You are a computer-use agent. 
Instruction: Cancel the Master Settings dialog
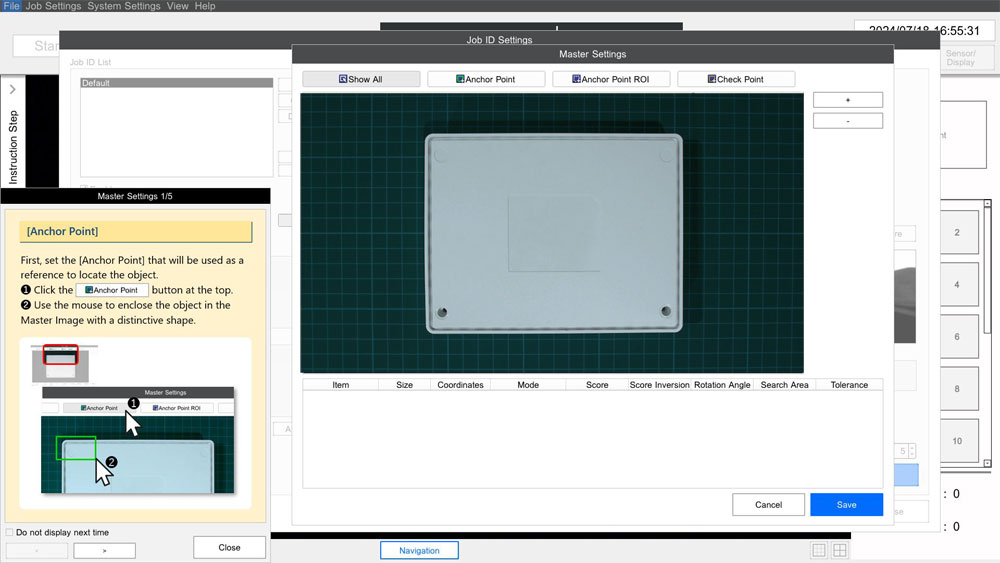[x=768, y=505]
